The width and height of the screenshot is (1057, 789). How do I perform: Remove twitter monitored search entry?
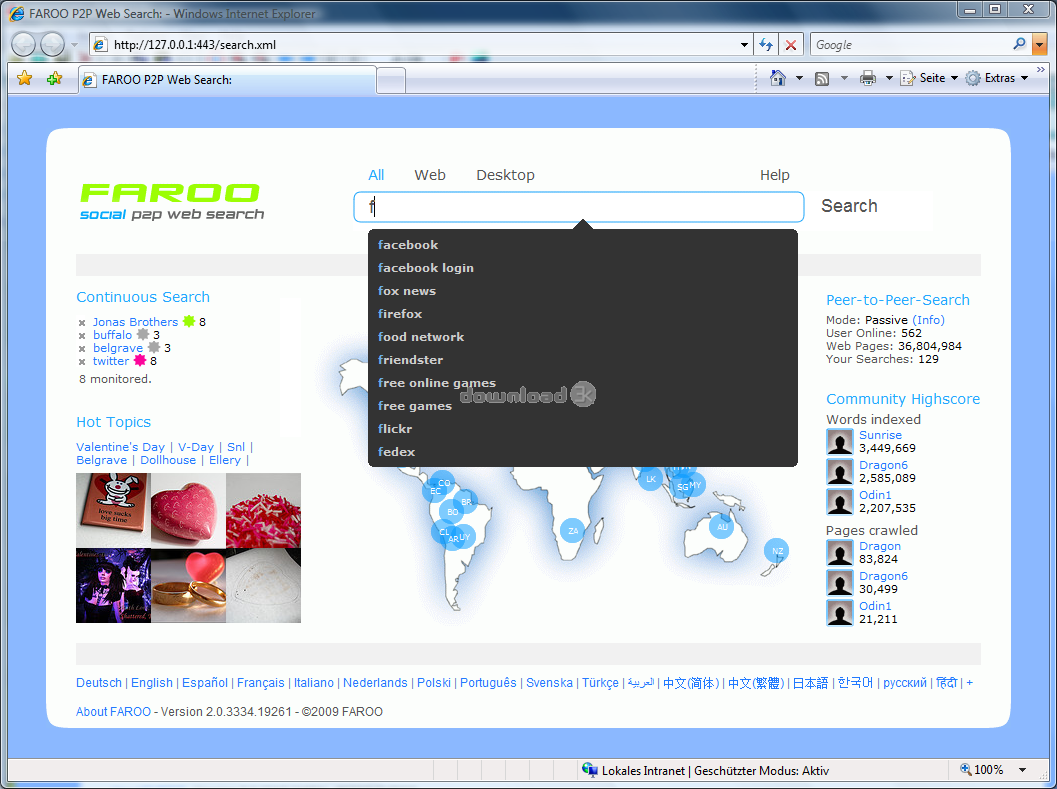pyautogui.click(x=82, y=362)
